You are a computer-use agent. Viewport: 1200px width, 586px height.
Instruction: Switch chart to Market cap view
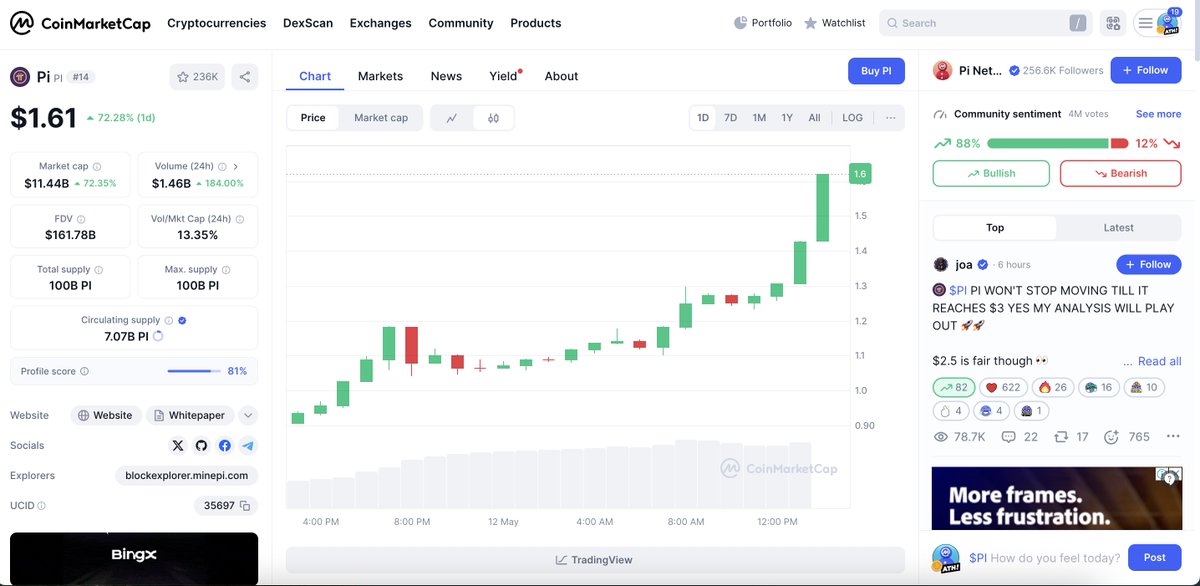coord(381,118)
